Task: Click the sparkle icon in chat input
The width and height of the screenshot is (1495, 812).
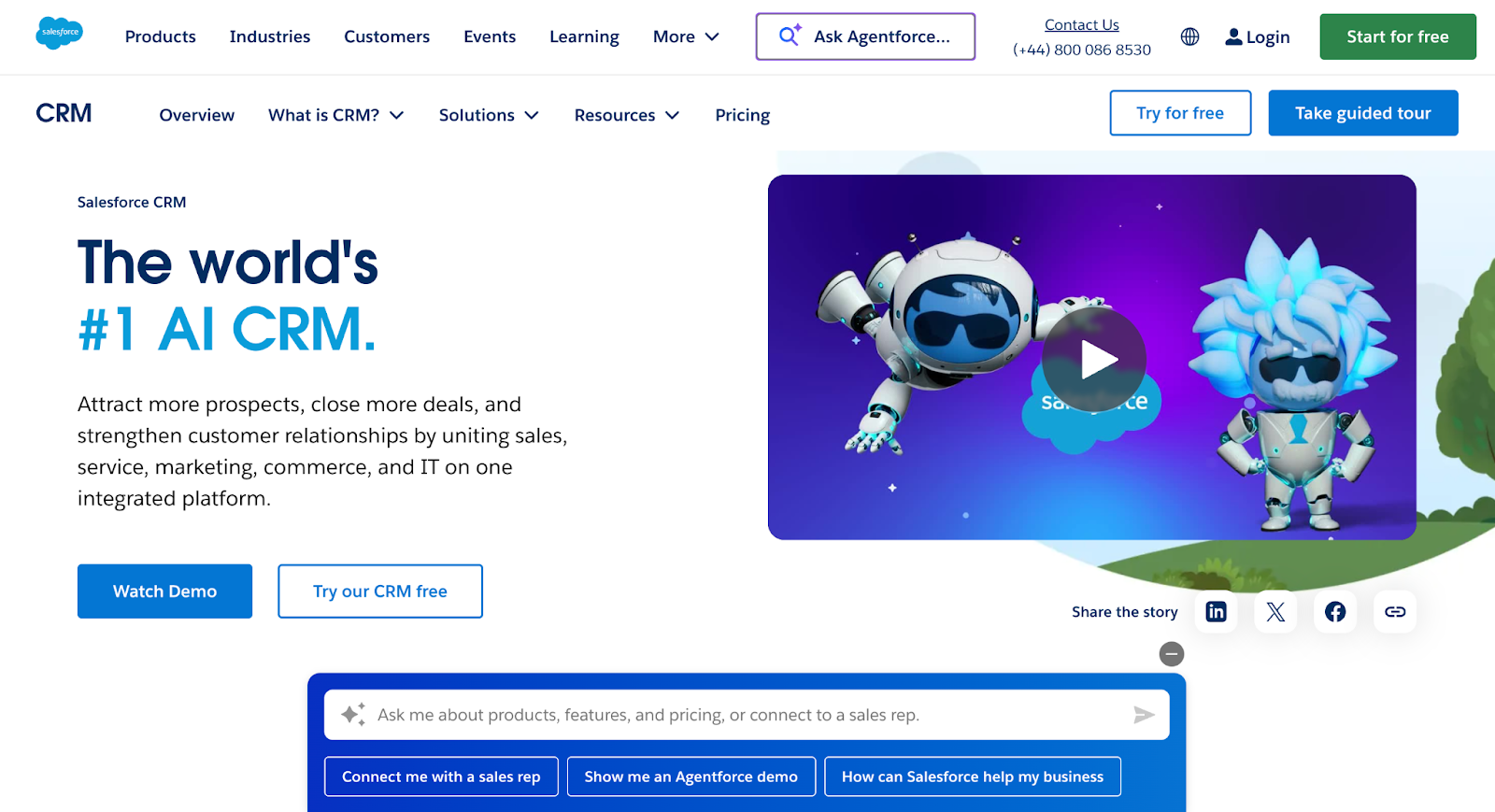Action: (x=353, y=715)
